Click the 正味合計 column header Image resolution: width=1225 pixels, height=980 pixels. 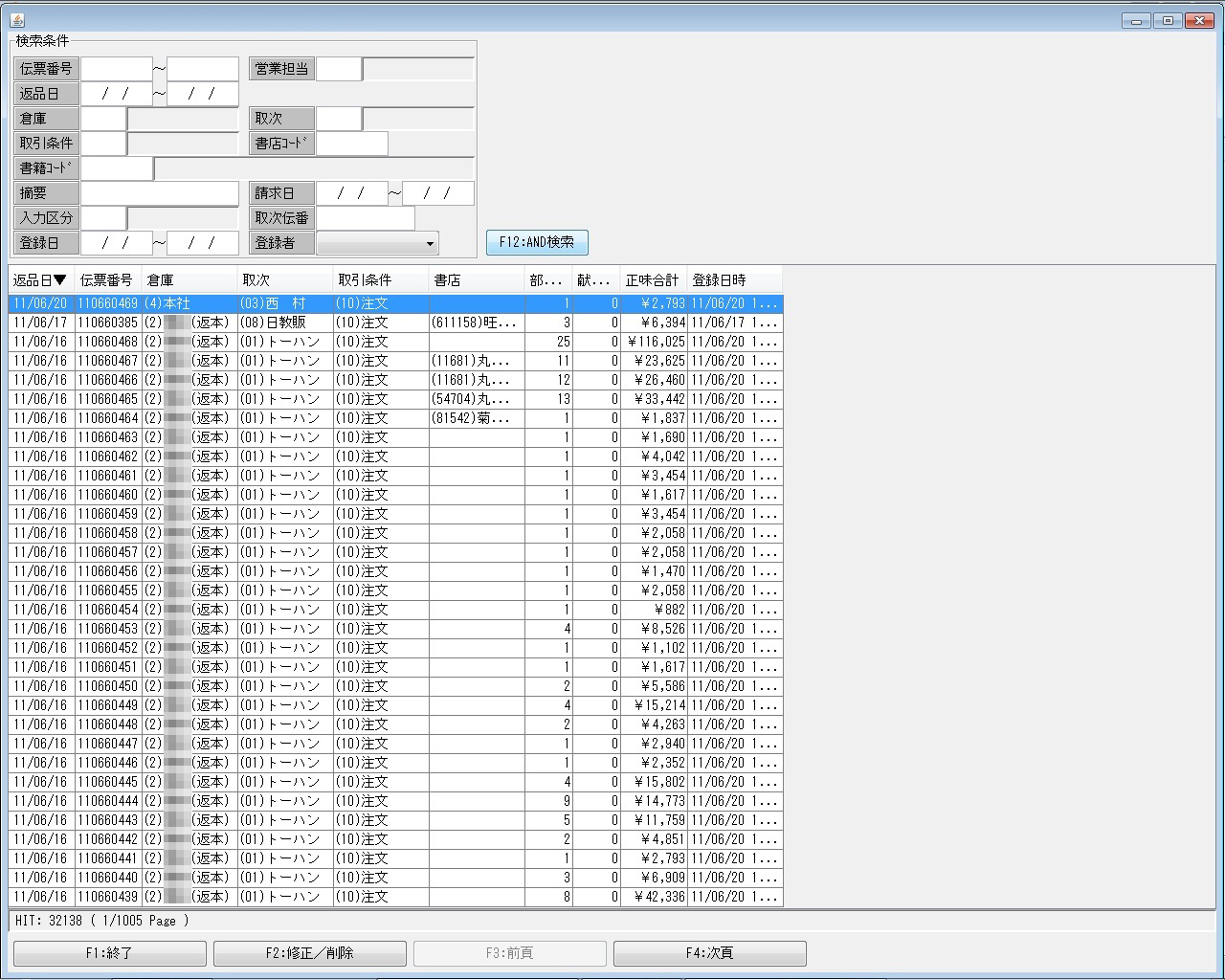click(652, 280)
